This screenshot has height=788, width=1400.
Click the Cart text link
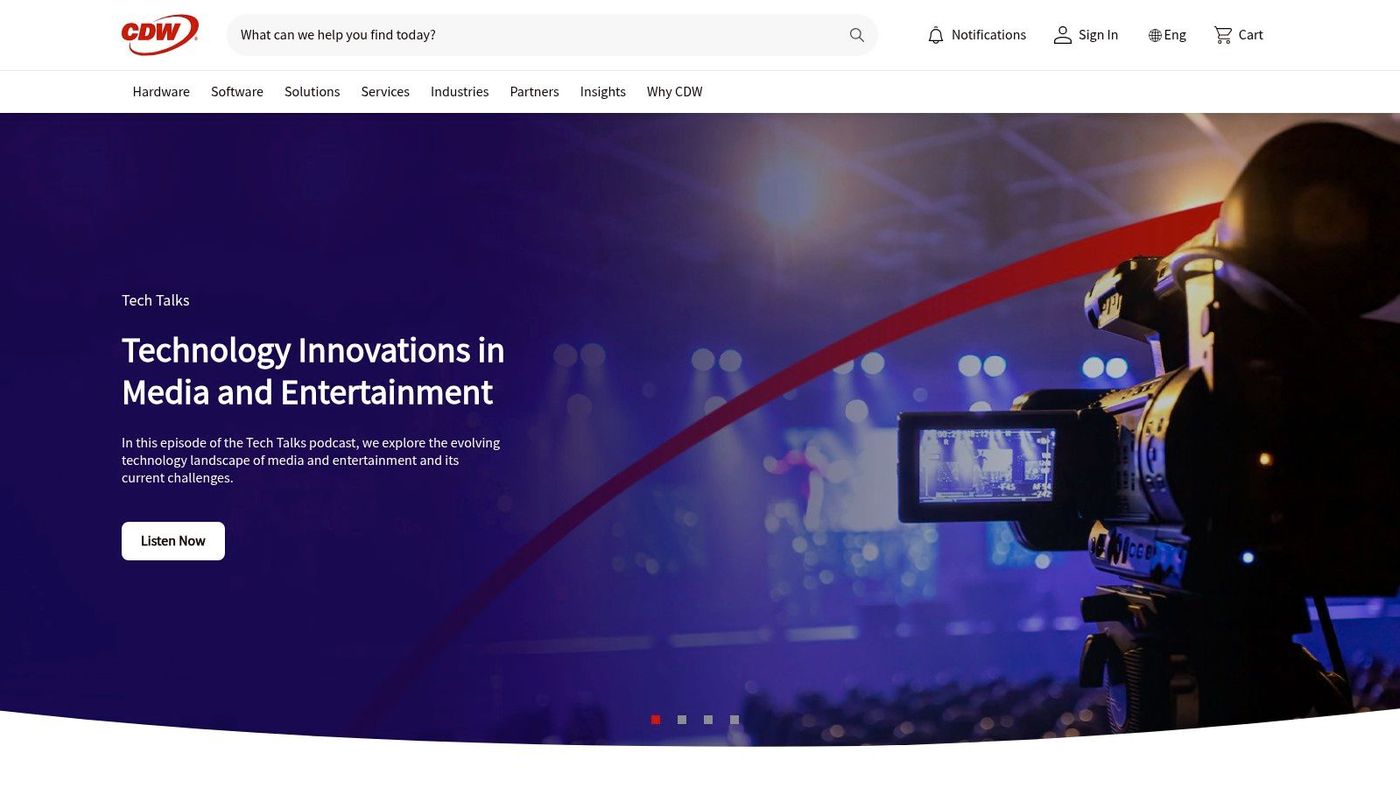pos(1251,35)
